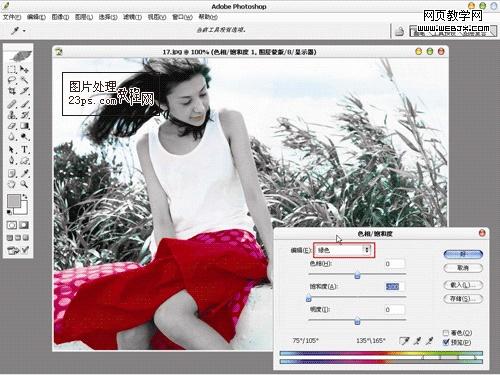Click the foreground color swatch
Screen dimensions: 500x375
pyautogui.click(x=13, y=201)
